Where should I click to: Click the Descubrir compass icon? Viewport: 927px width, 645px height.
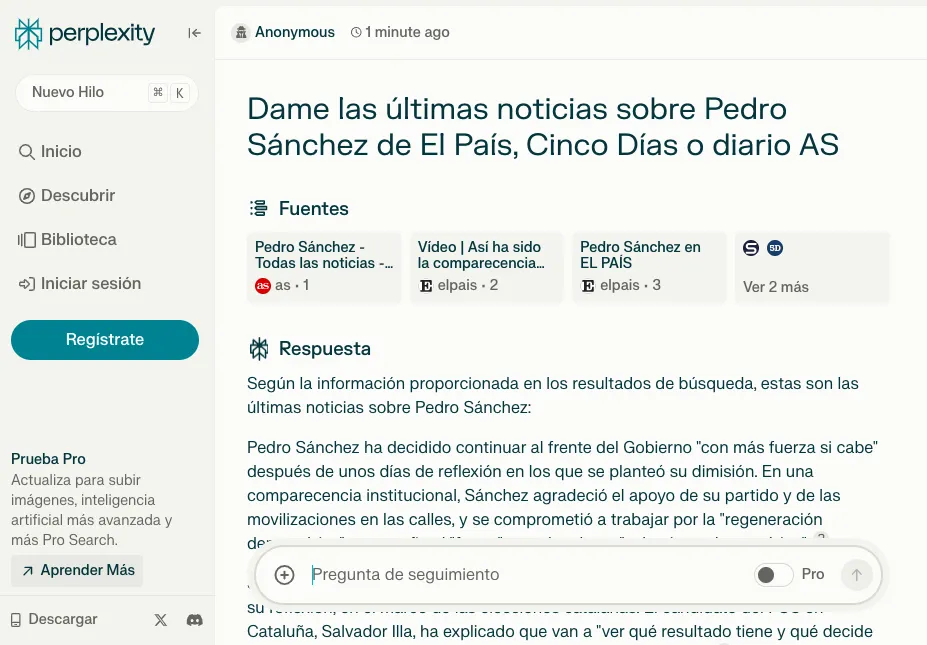pos(27,196)
